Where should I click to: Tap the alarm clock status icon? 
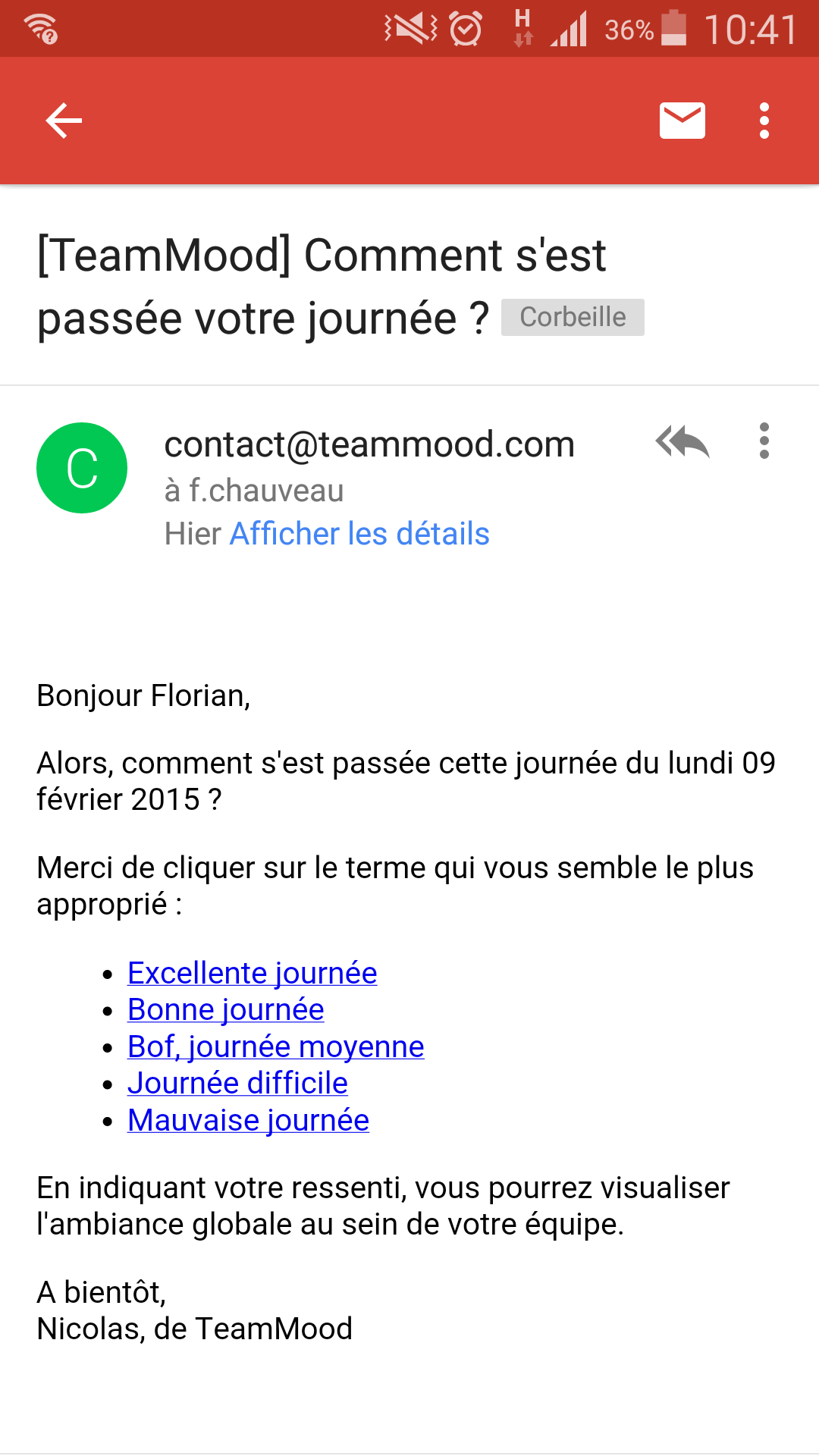tap(466, 30)
